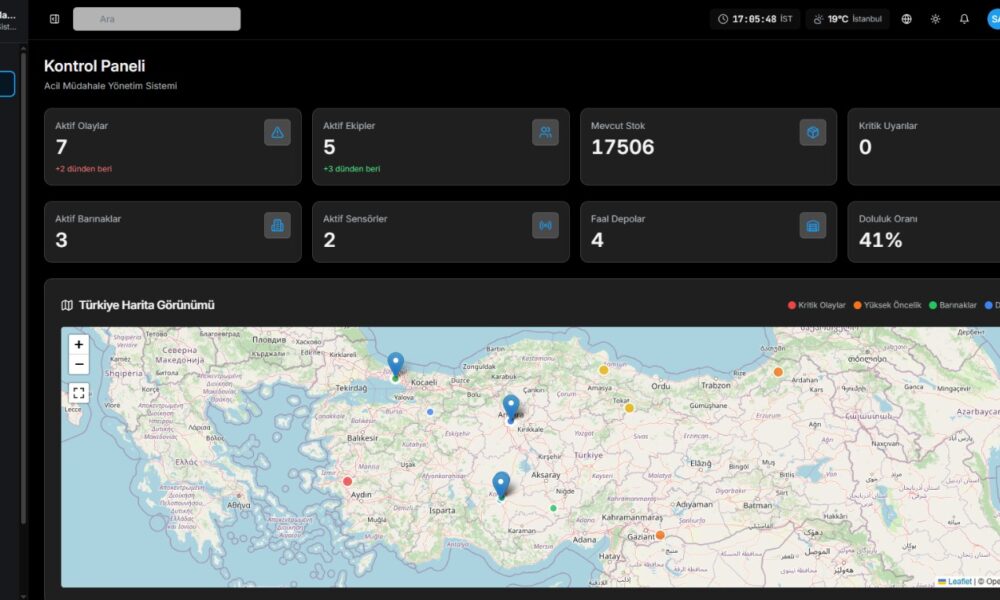
Task: Open notifications via the bell icon
Action: [x=964, y=19]
